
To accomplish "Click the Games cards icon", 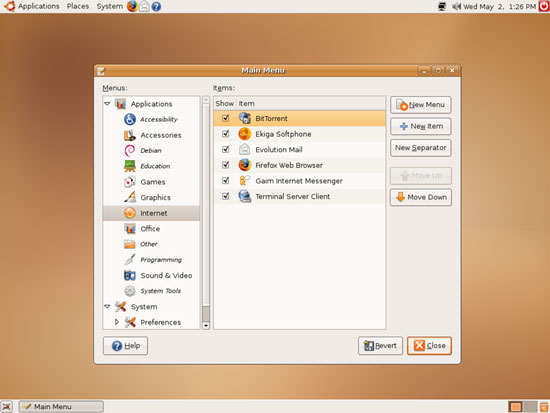I will tap(130, 182).
